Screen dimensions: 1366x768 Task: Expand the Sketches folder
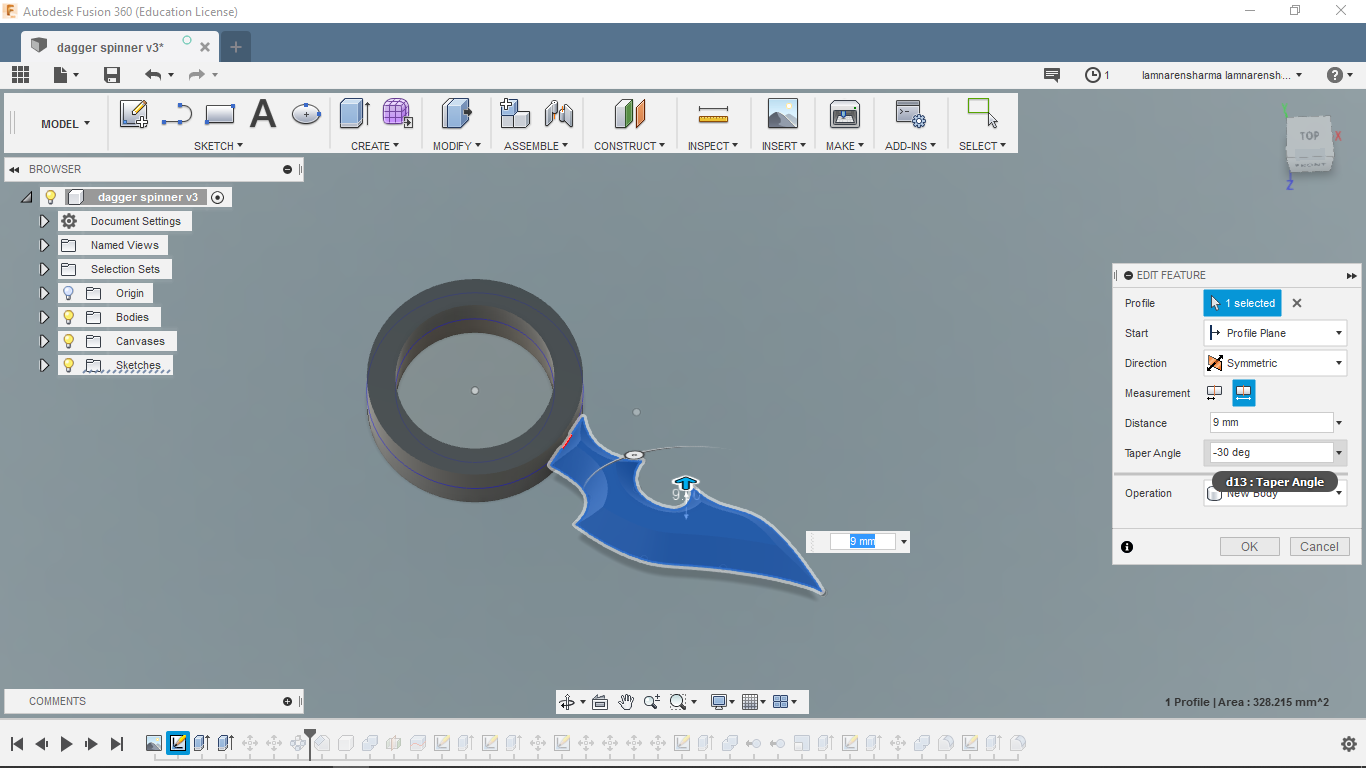click(44, 365)
